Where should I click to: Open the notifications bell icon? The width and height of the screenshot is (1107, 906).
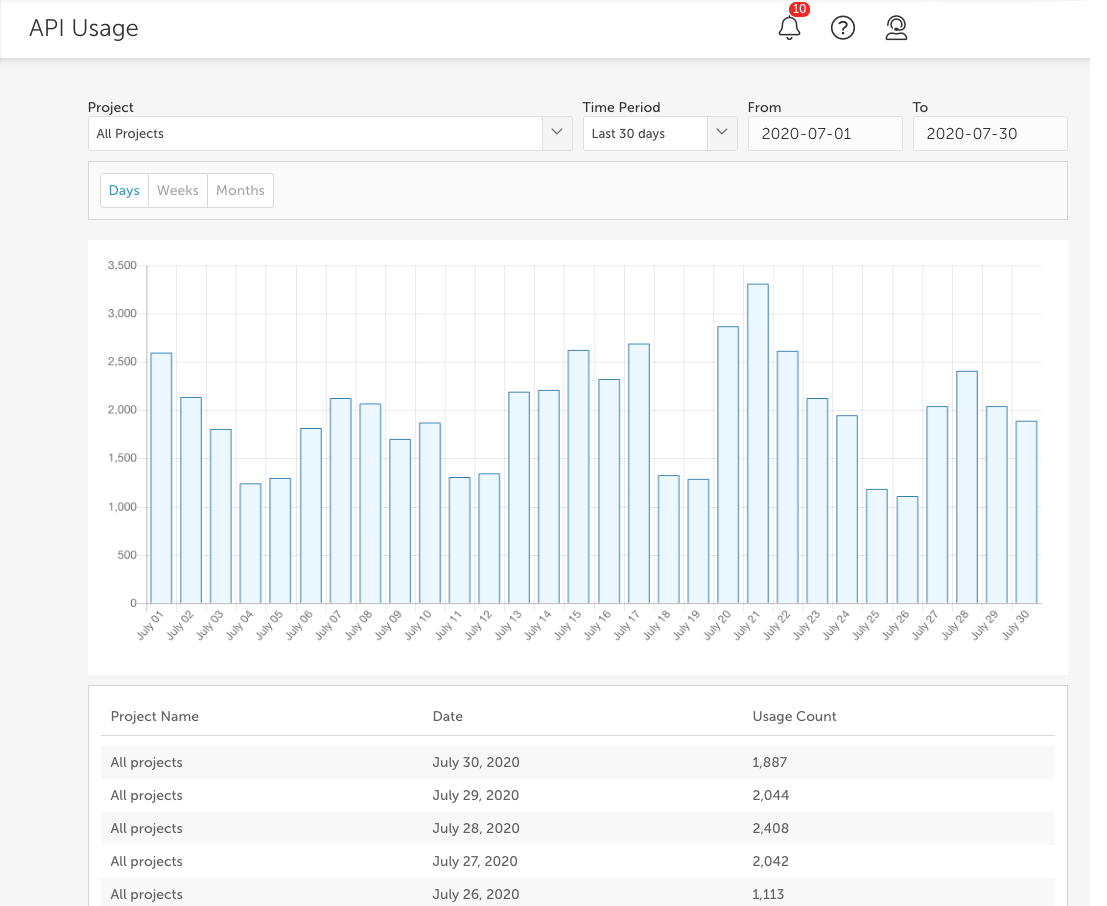pyautogui.click(x=789, y=28)
